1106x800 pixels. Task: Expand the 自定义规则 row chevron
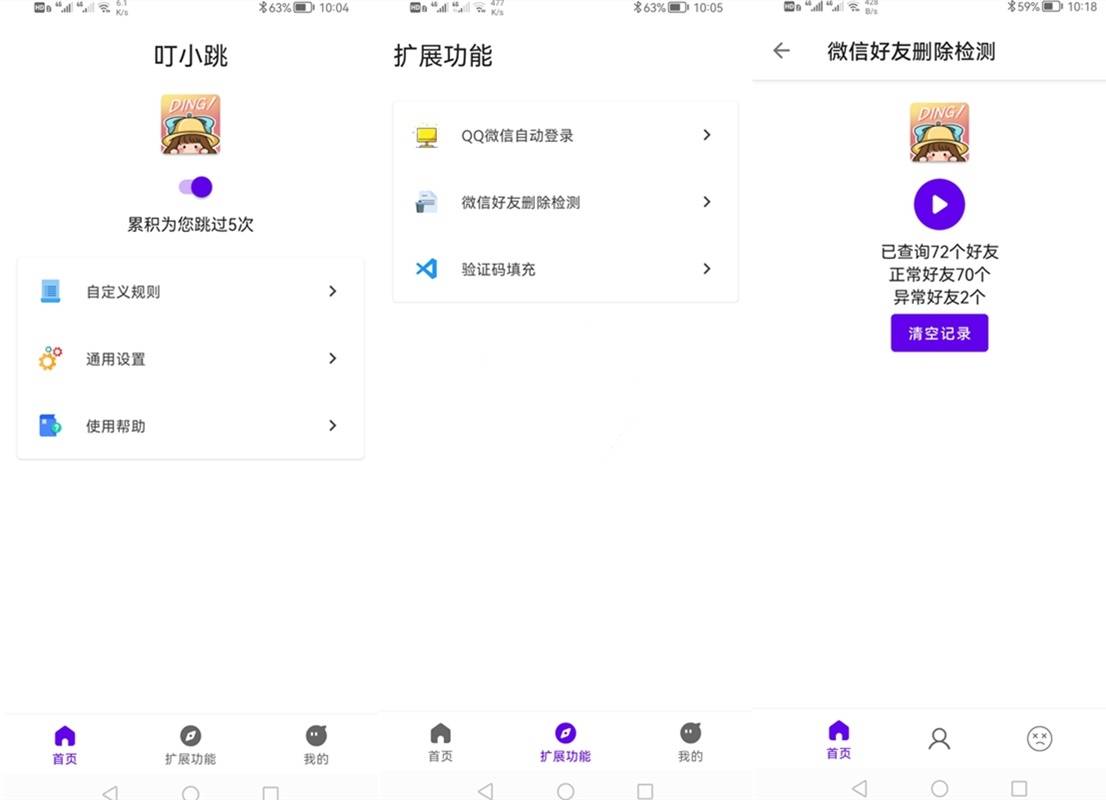click(332, 291)
